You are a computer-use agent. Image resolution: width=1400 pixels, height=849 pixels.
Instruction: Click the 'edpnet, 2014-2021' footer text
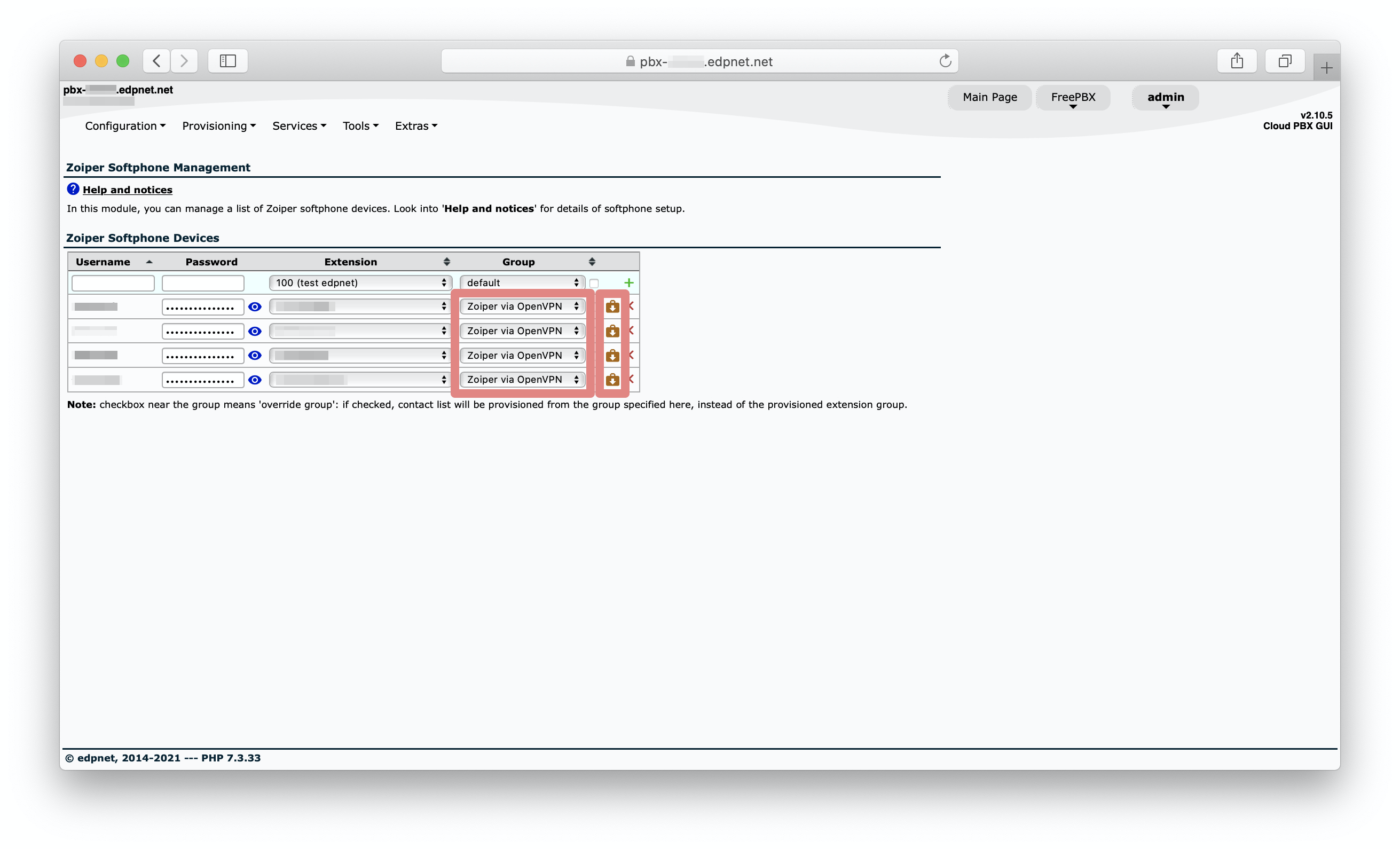[128, 758]
